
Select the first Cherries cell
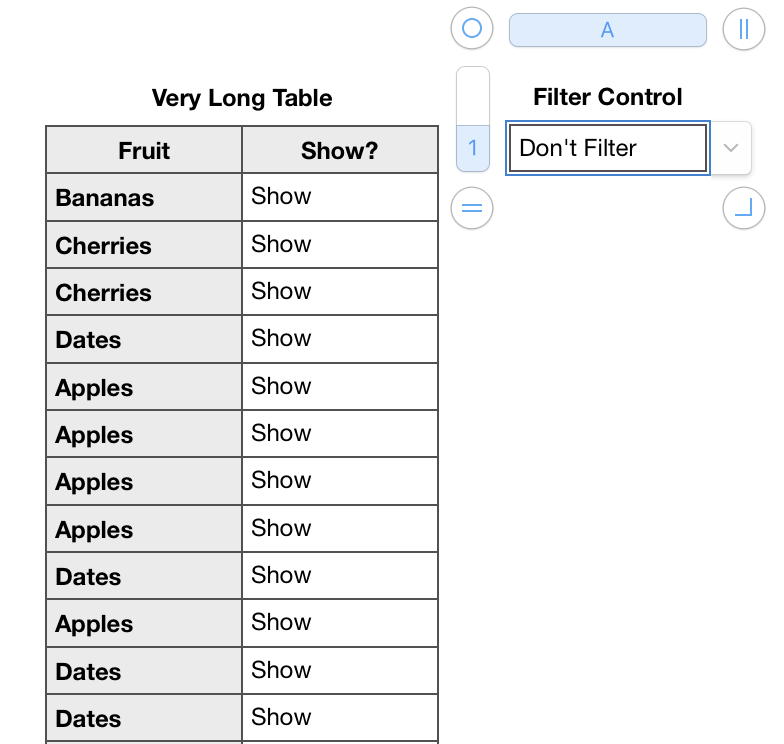click(x=144, y=245)
